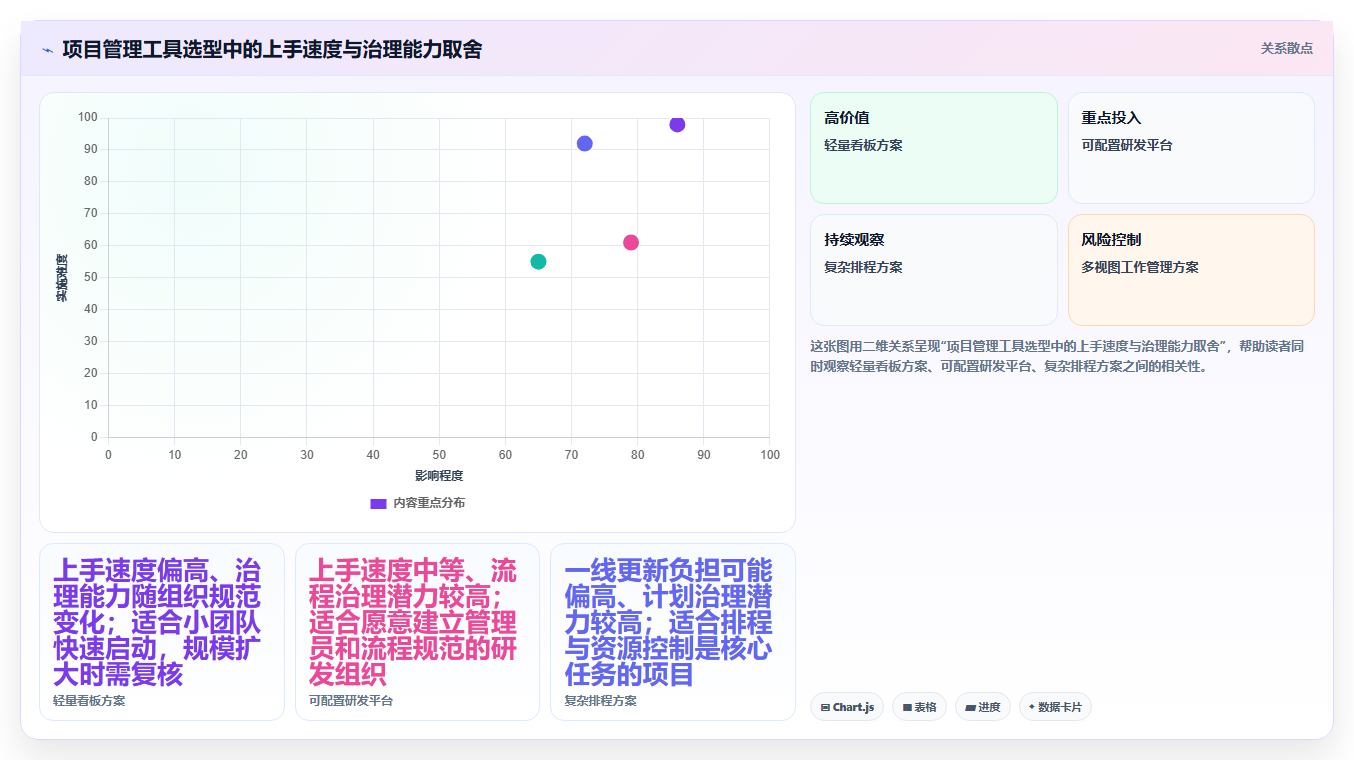Click the 轻量看板方案 caption under purple card
Screen dimensions: 1354x760
pyautogui.click(x=89, y=701)
